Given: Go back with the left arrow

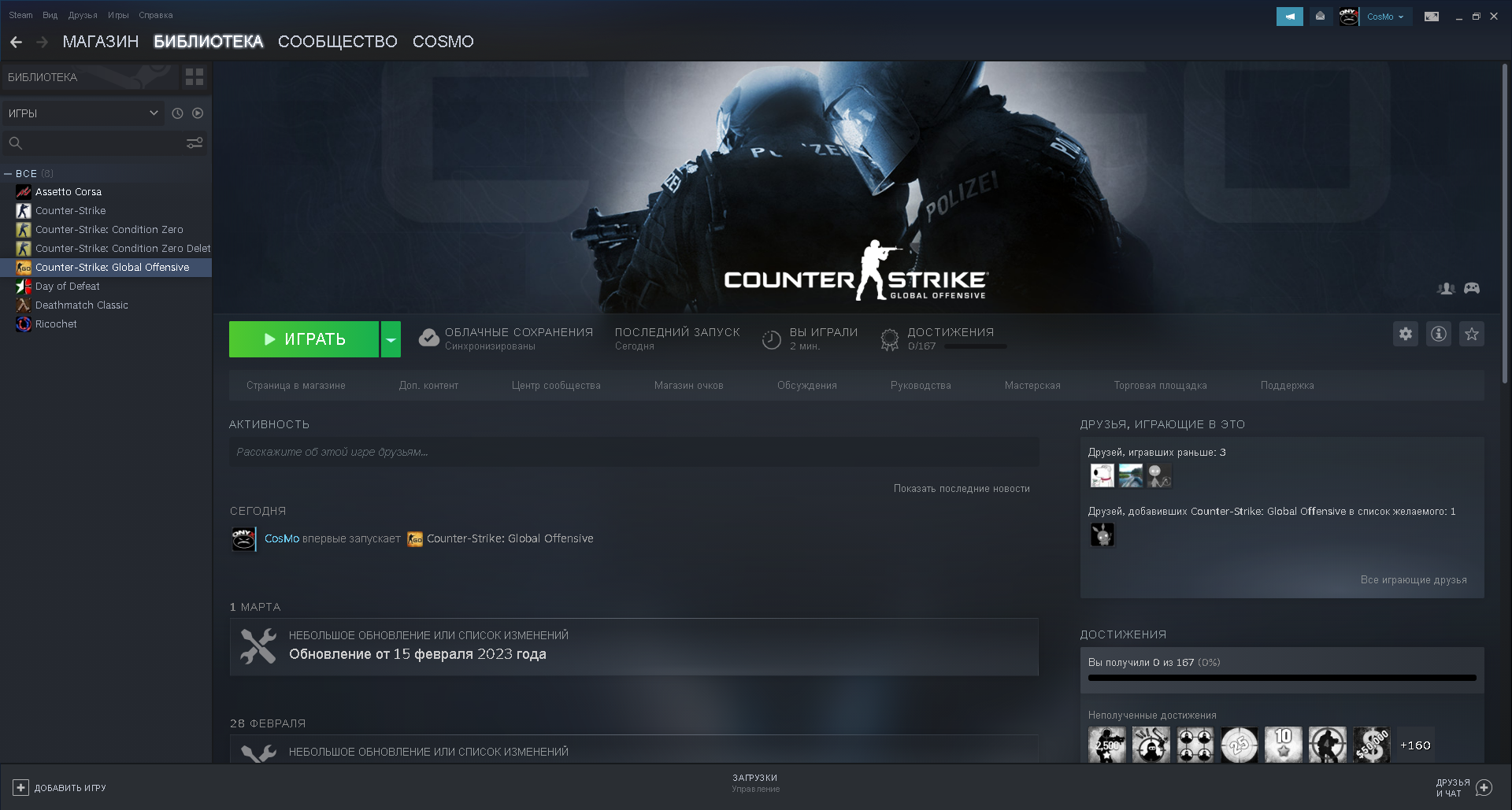Looking at the screenshot, I should tap(17, 42).
